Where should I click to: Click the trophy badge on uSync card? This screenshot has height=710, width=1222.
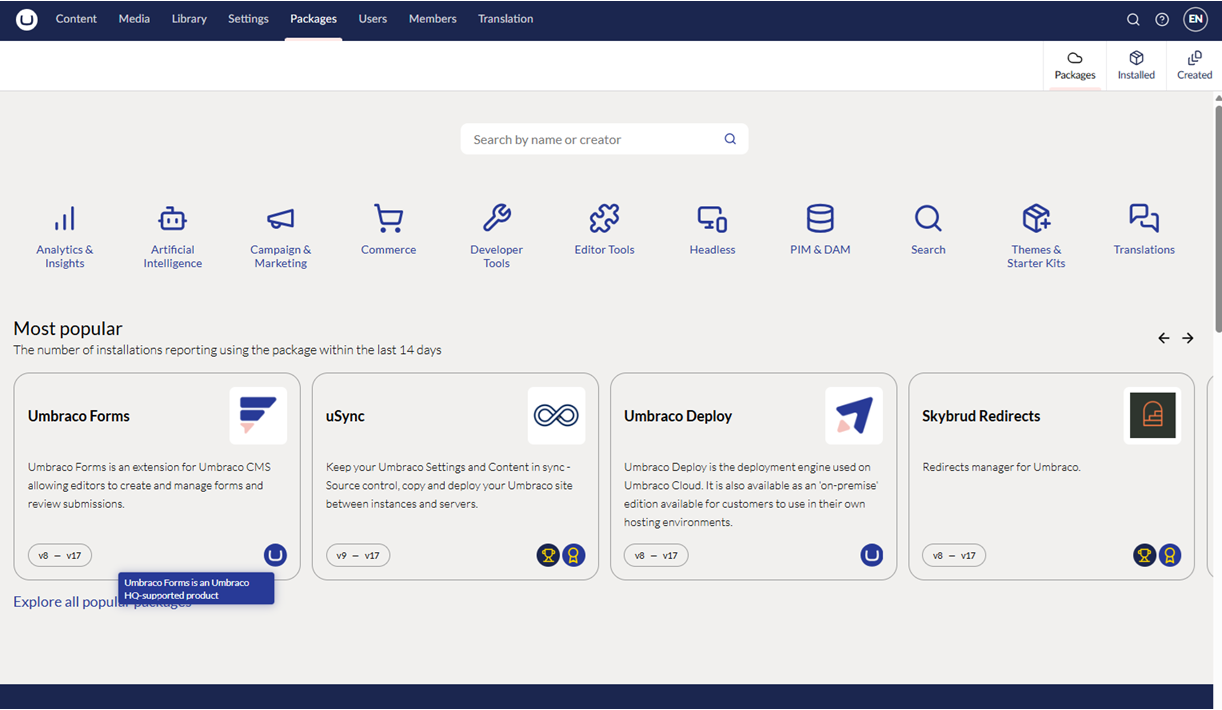click(x=548, y=555)
